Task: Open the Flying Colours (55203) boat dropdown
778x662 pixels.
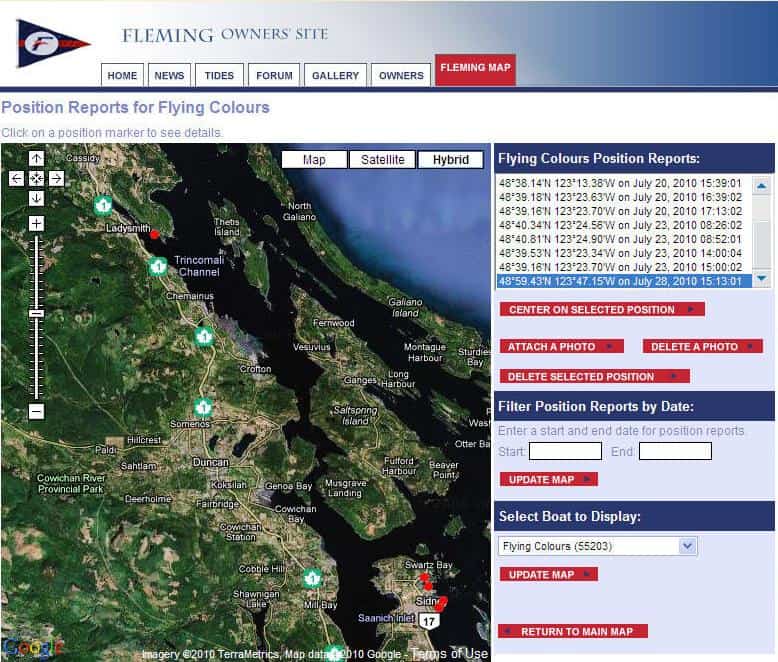Action: point(597,546)
